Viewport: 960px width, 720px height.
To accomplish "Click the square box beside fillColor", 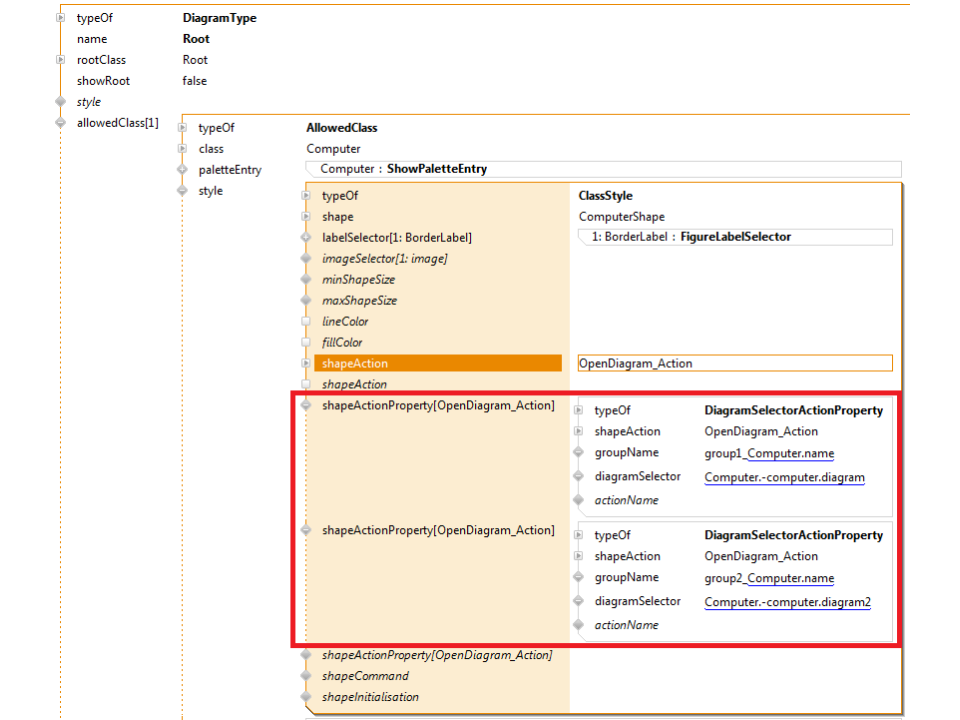I will (306, 343).
